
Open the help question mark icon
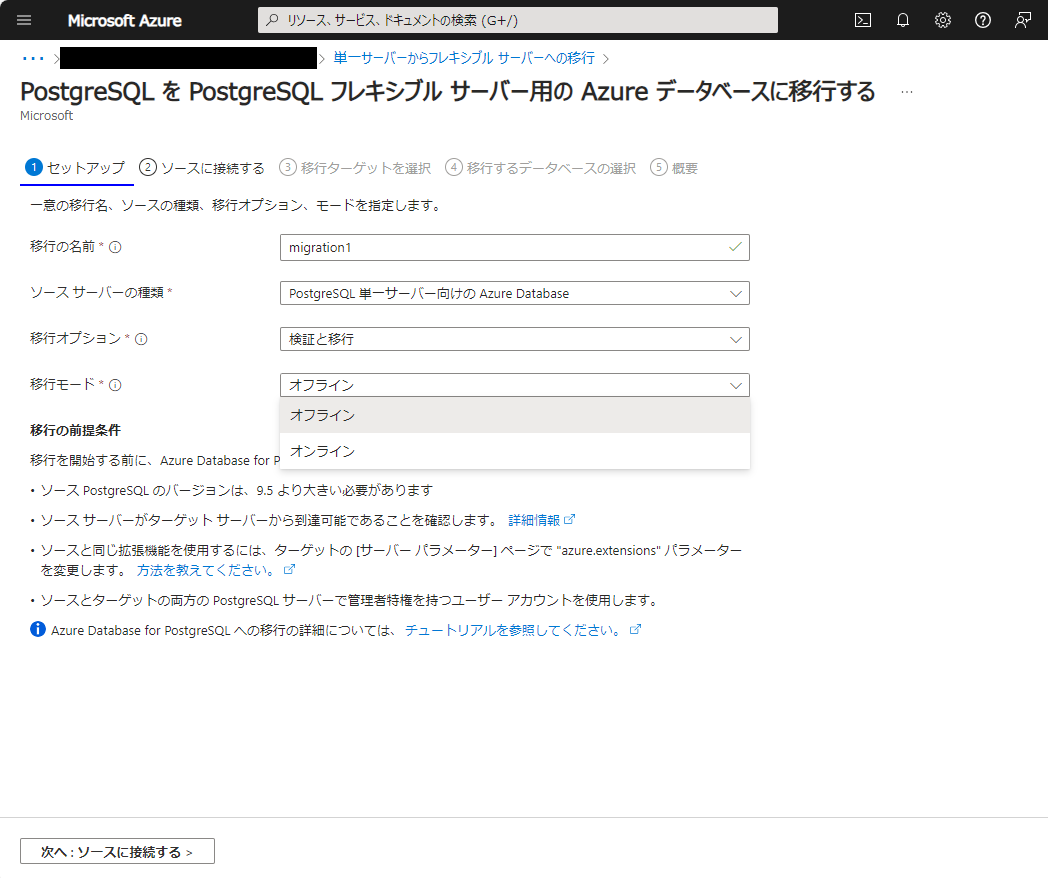click(982, 20)
